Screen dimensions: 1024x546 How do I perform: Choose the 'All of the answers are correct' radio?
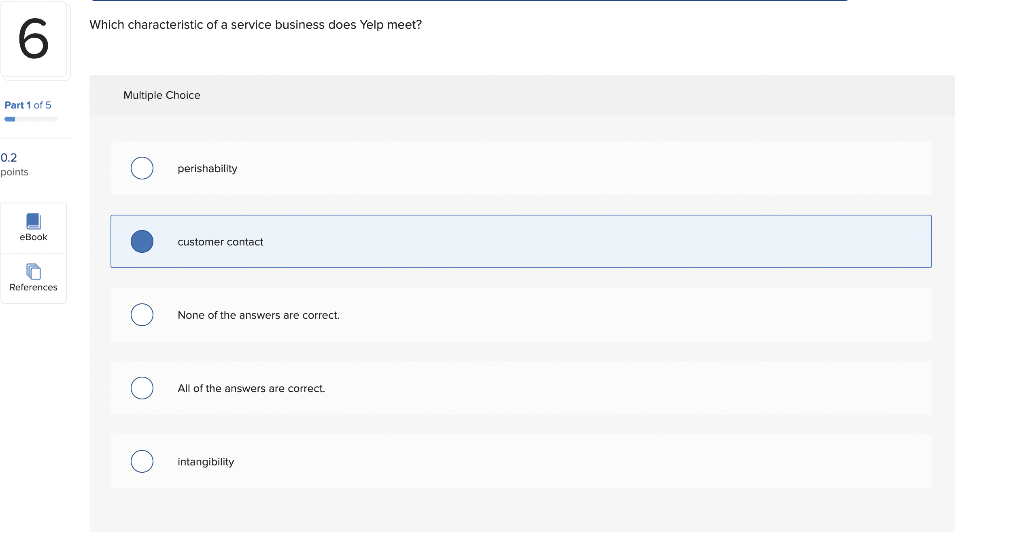pyautogui.click(x=142, y=388)
